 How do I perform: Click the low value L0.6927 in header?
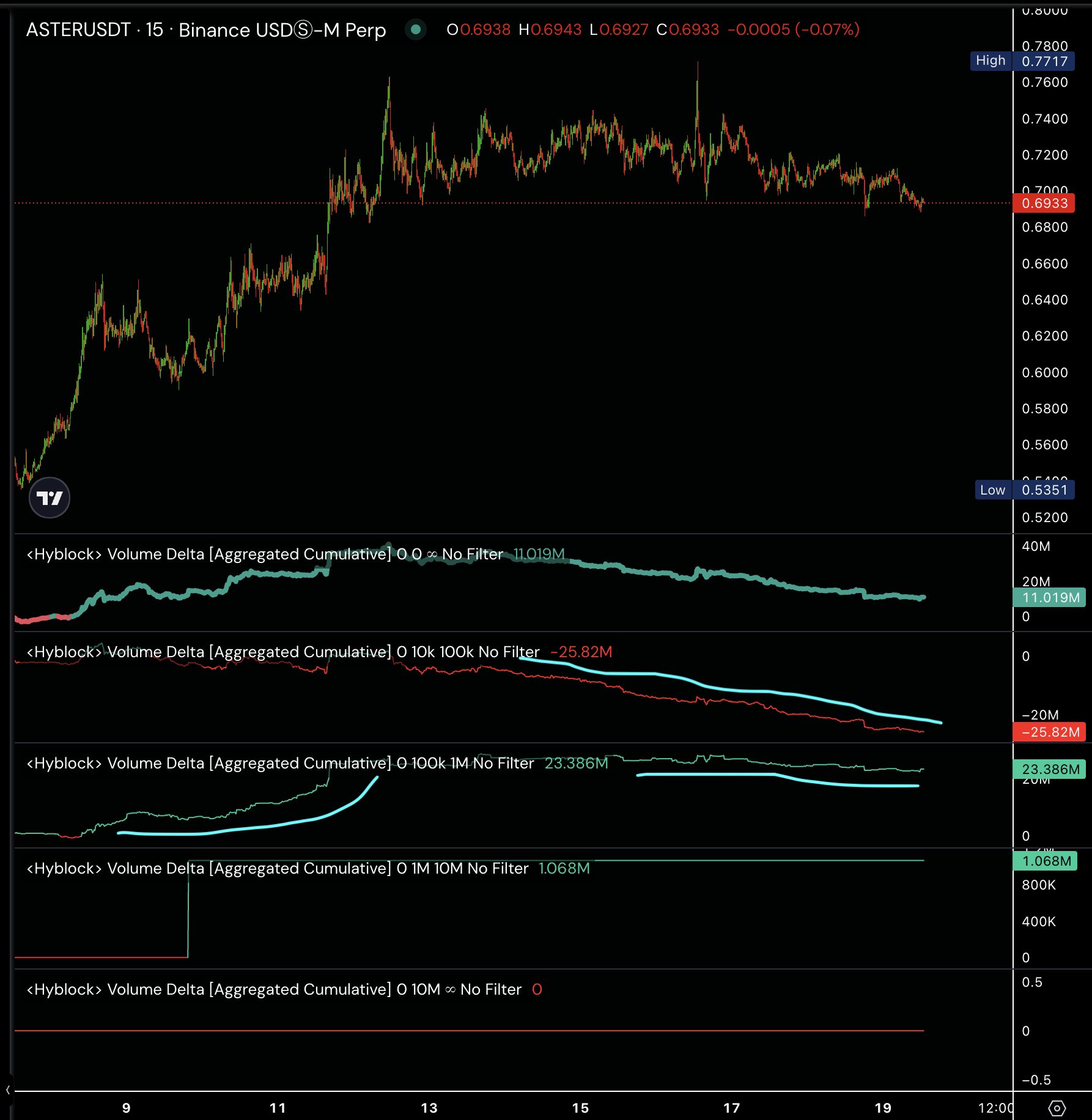click(619, 29)
